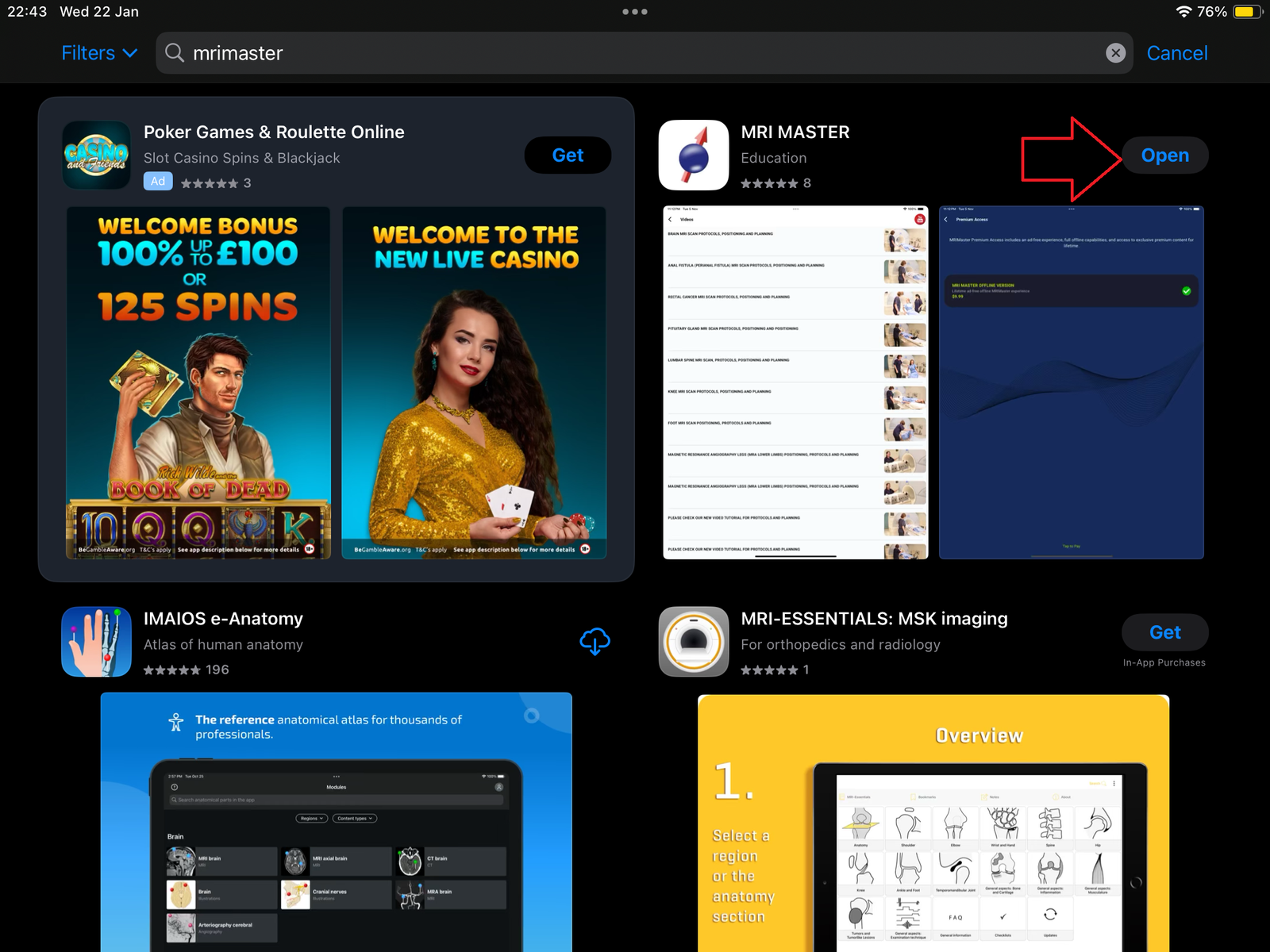Tap For orthopedics and radiology subtitle
Screen dimensions: 1270x952
coord(840,644)
